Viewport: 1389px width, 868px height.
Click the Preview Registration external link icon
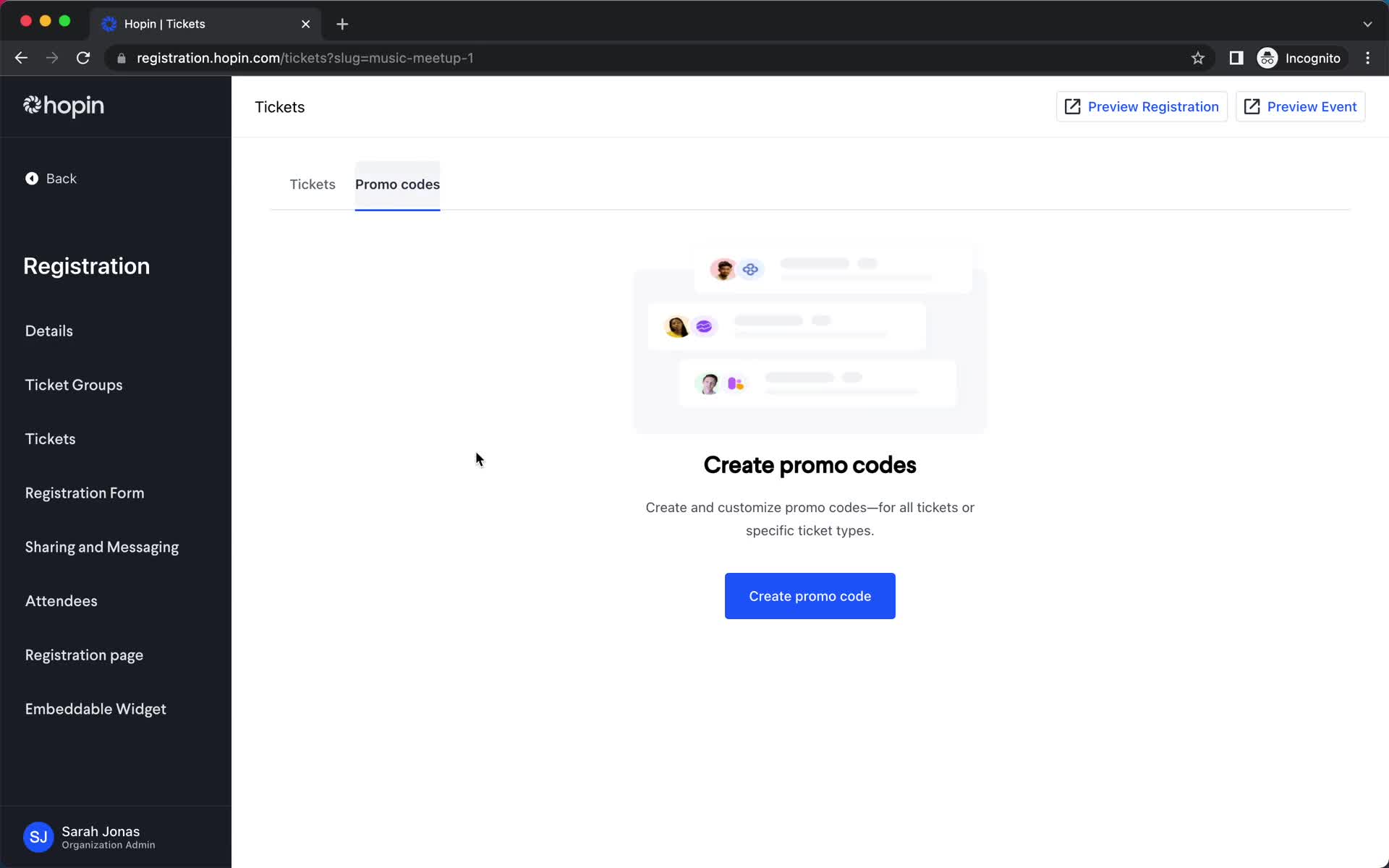(x=1073, y=107)
